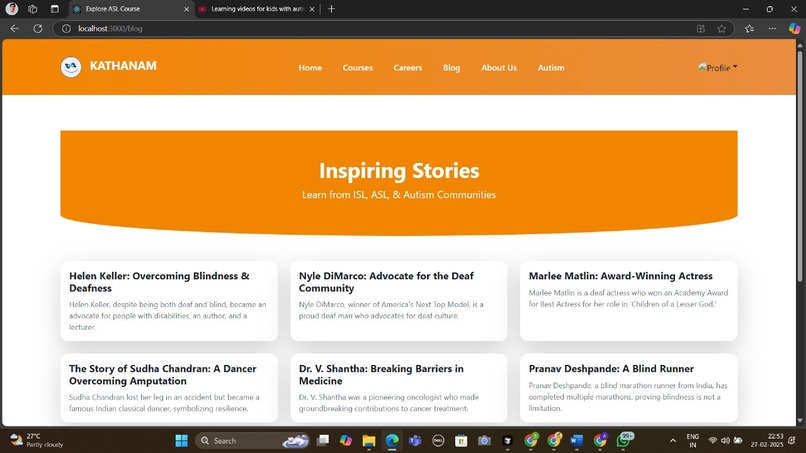The image size is (806, 453).
Task: Open the volume control in tray
Action: click(725, 441)
